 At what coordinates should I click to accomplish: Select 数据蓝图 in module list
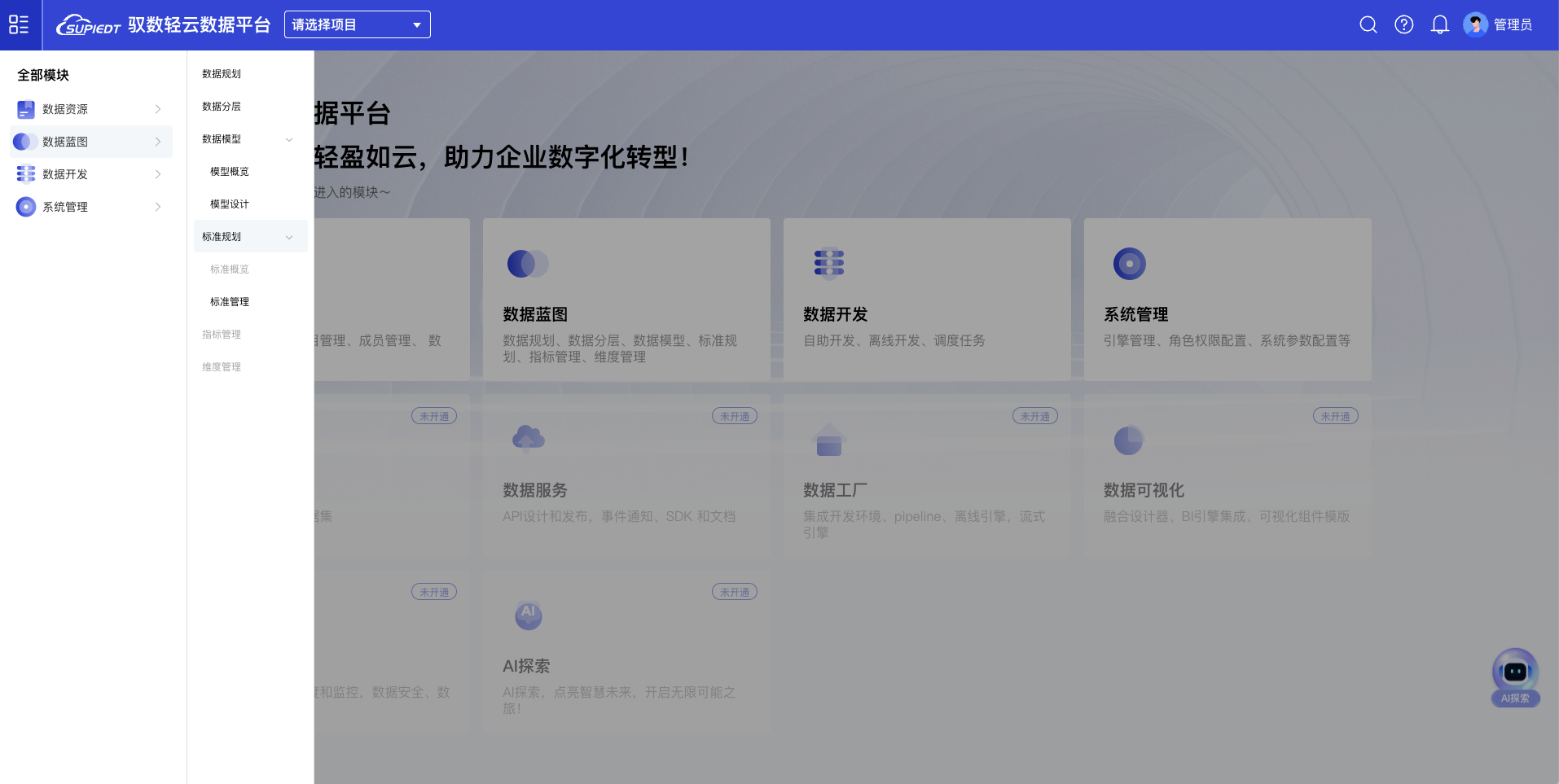pyautogui.click(x=91, y=142)
